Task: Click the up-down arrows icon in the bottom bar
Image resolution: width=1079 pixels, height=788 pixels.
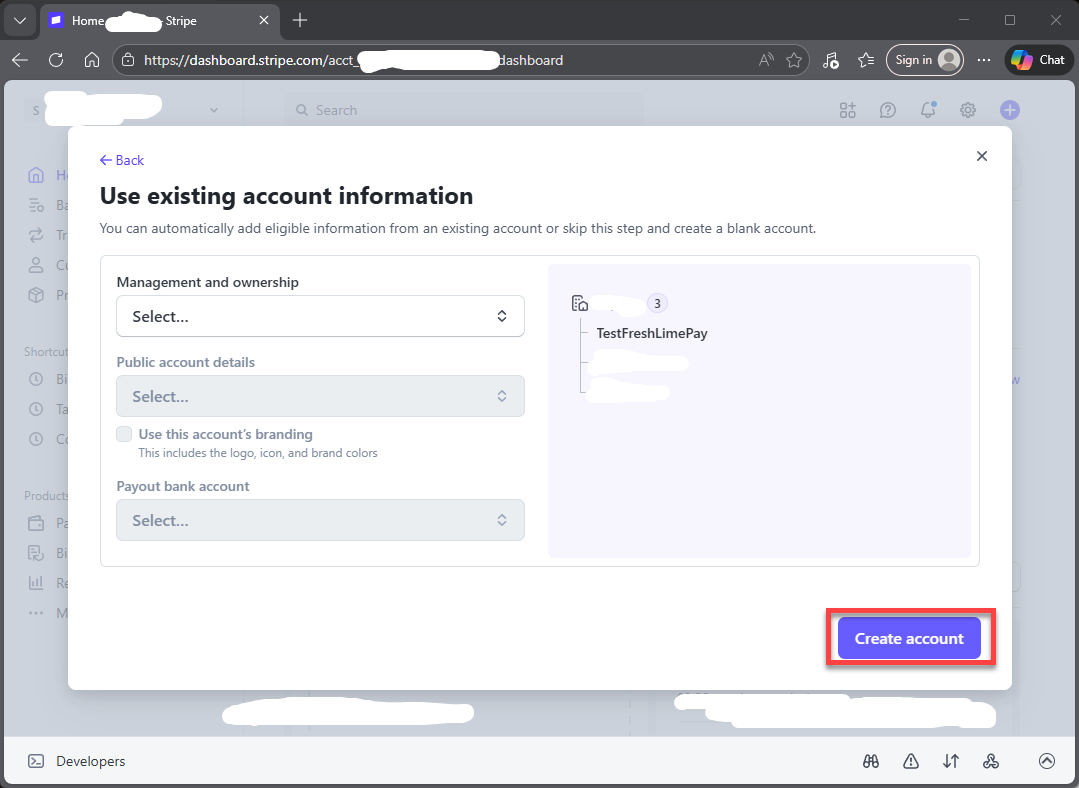Action: pyautogui.click(x=951, y=761)
